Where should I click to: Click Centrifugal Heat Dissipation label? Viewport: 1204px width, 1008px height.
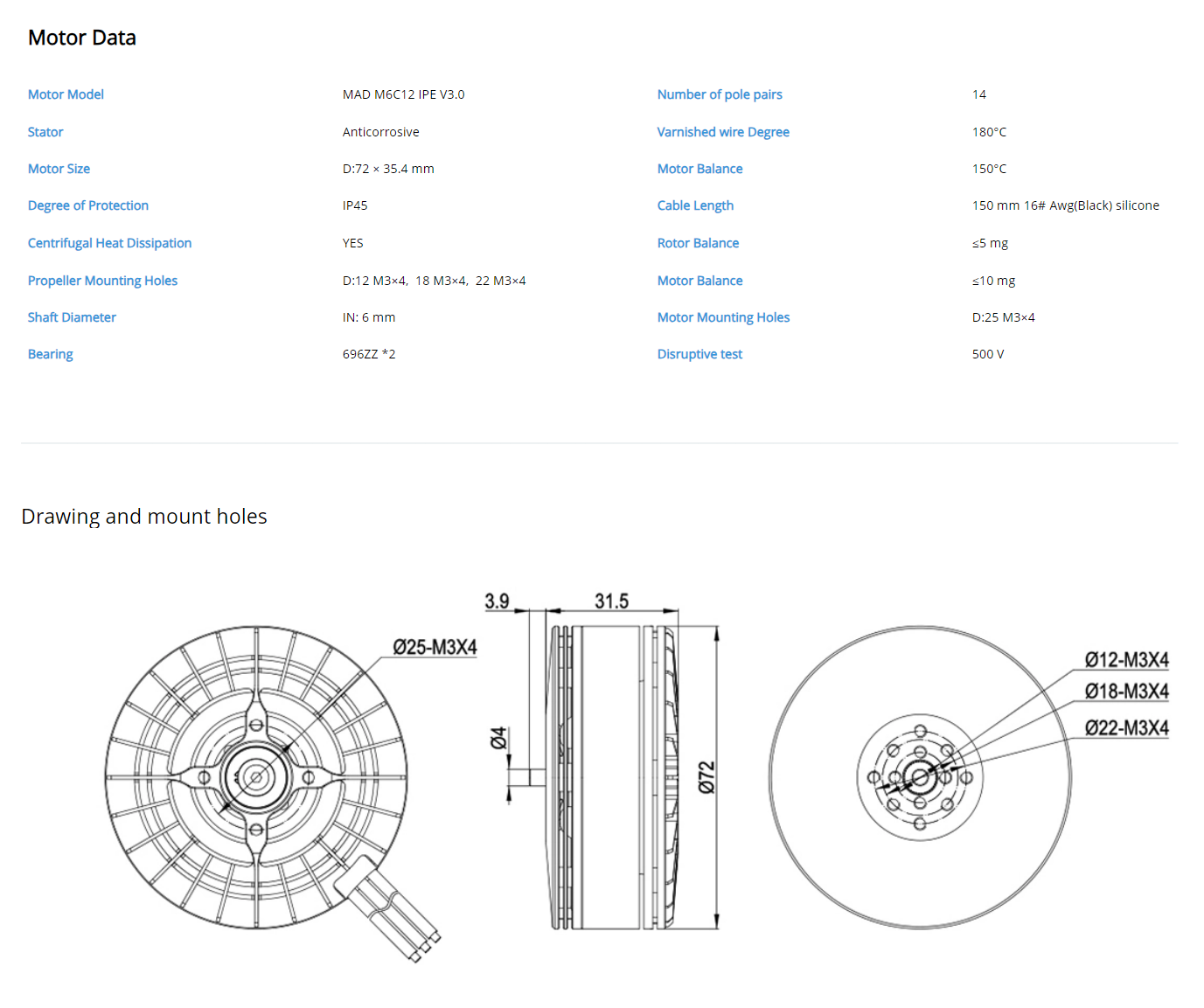point(109,243)
